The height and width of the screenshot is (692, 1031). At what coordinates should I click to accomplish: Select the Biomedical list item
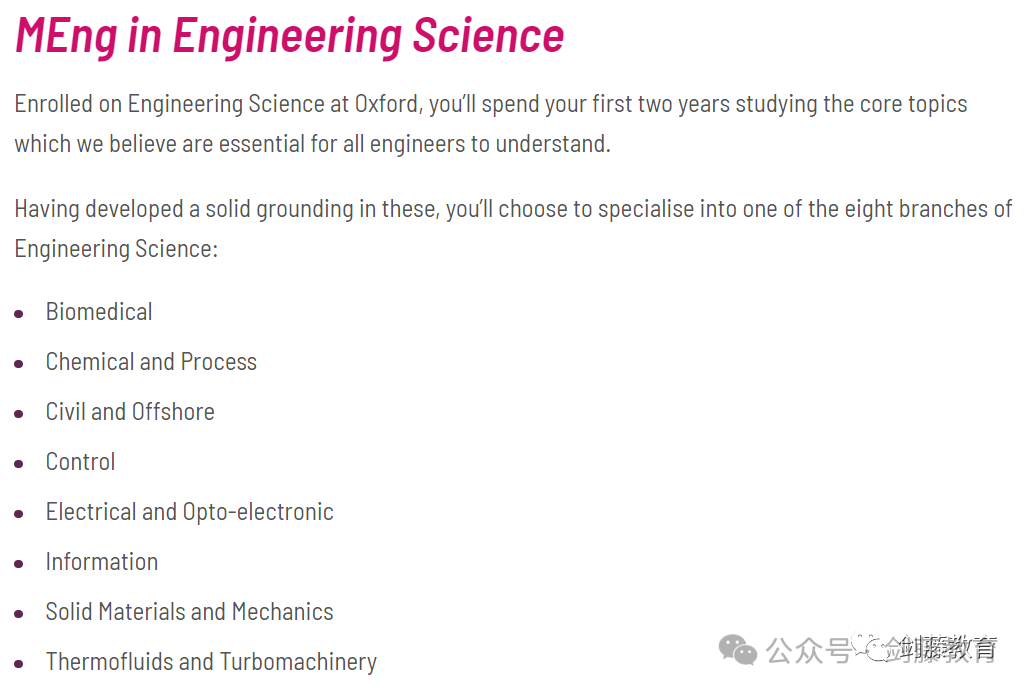99,312
